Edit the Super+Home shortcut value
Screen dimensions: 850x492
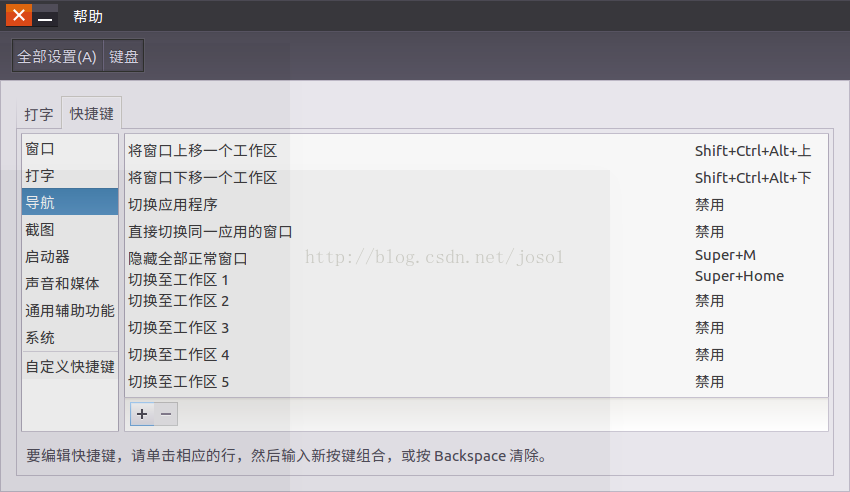click(739, 276)
